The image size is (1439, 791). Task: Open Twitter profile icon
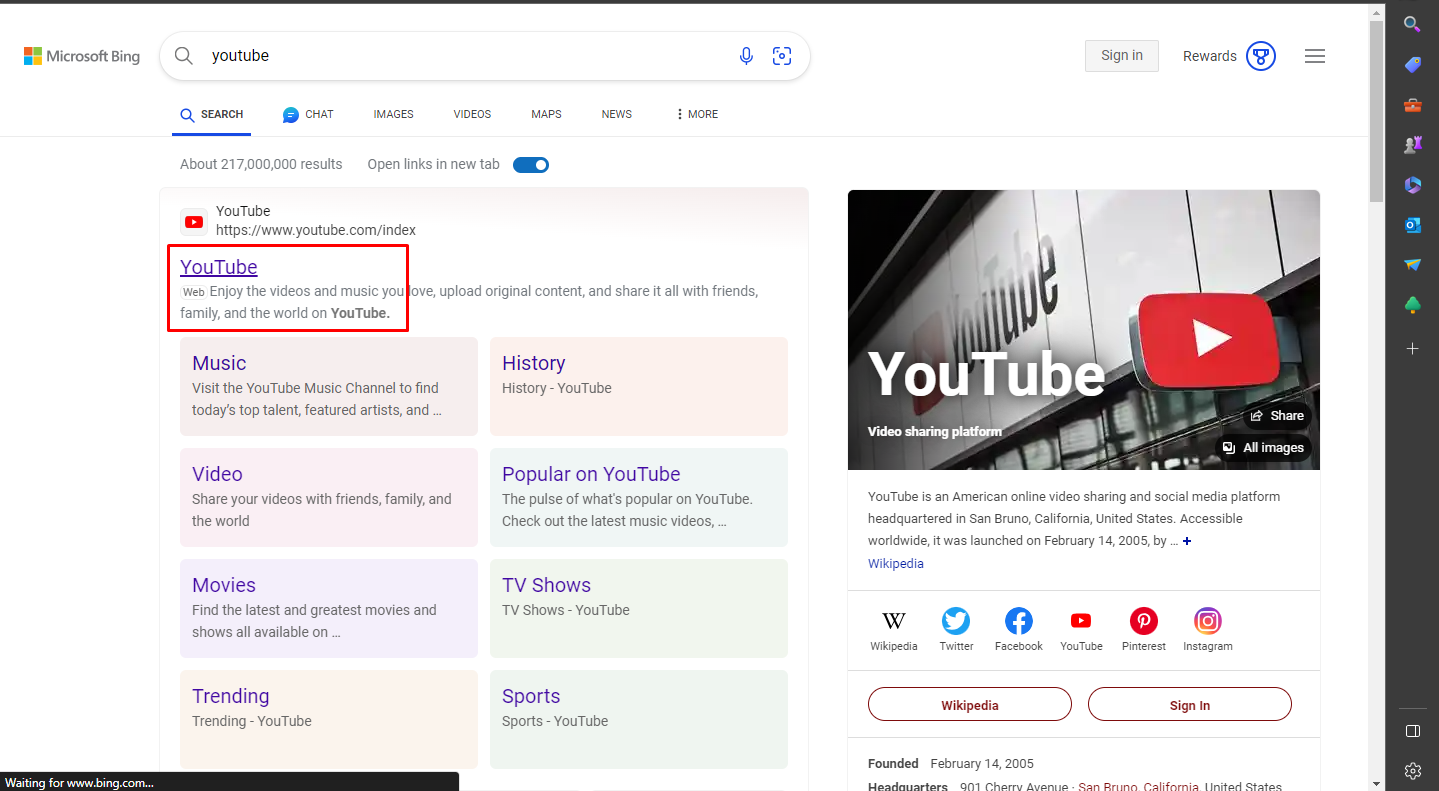coord(956,621)
